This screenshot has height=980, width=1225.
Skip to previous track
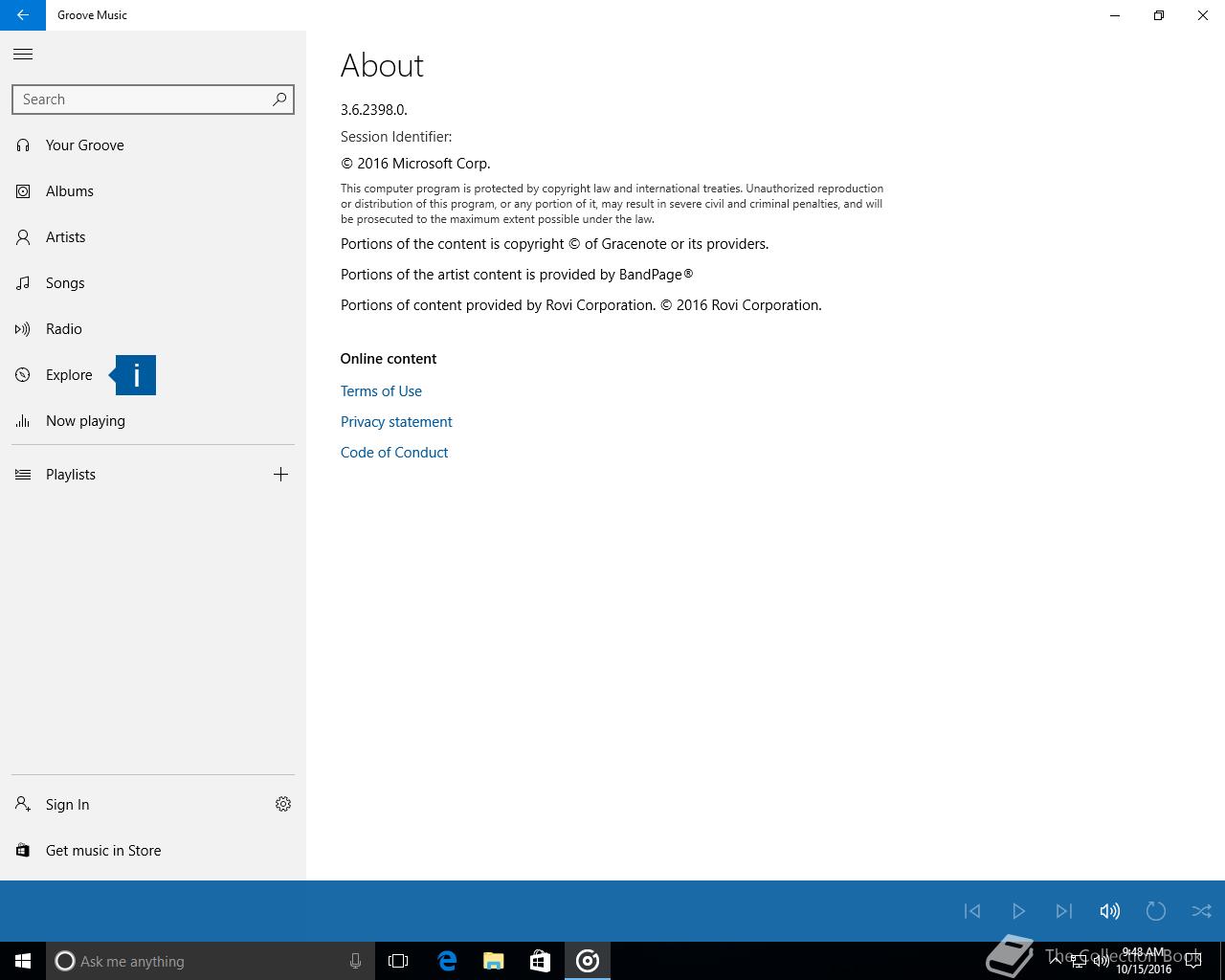[972, 911]
